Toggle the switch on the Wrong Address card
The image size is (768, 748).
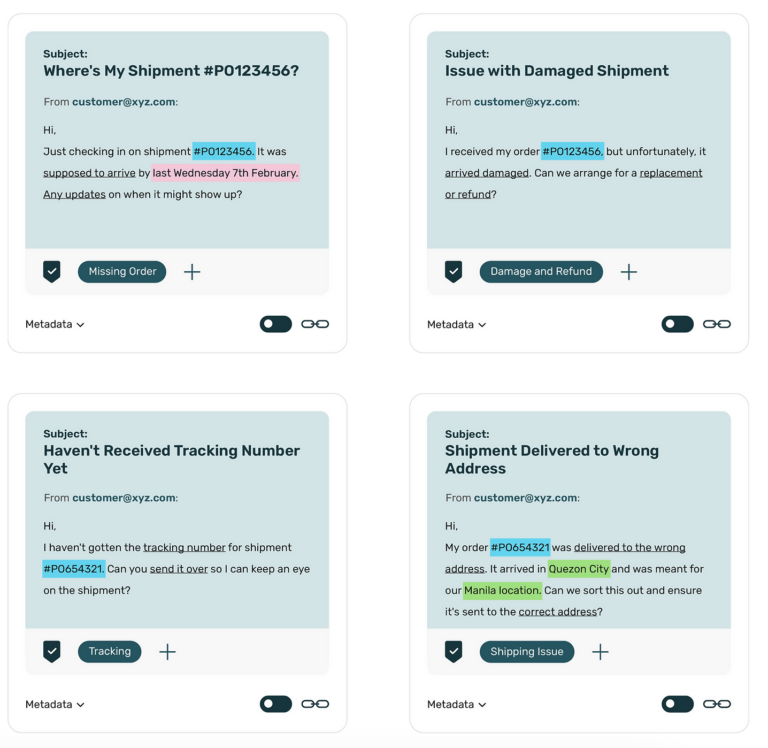(x=677, y=704)
